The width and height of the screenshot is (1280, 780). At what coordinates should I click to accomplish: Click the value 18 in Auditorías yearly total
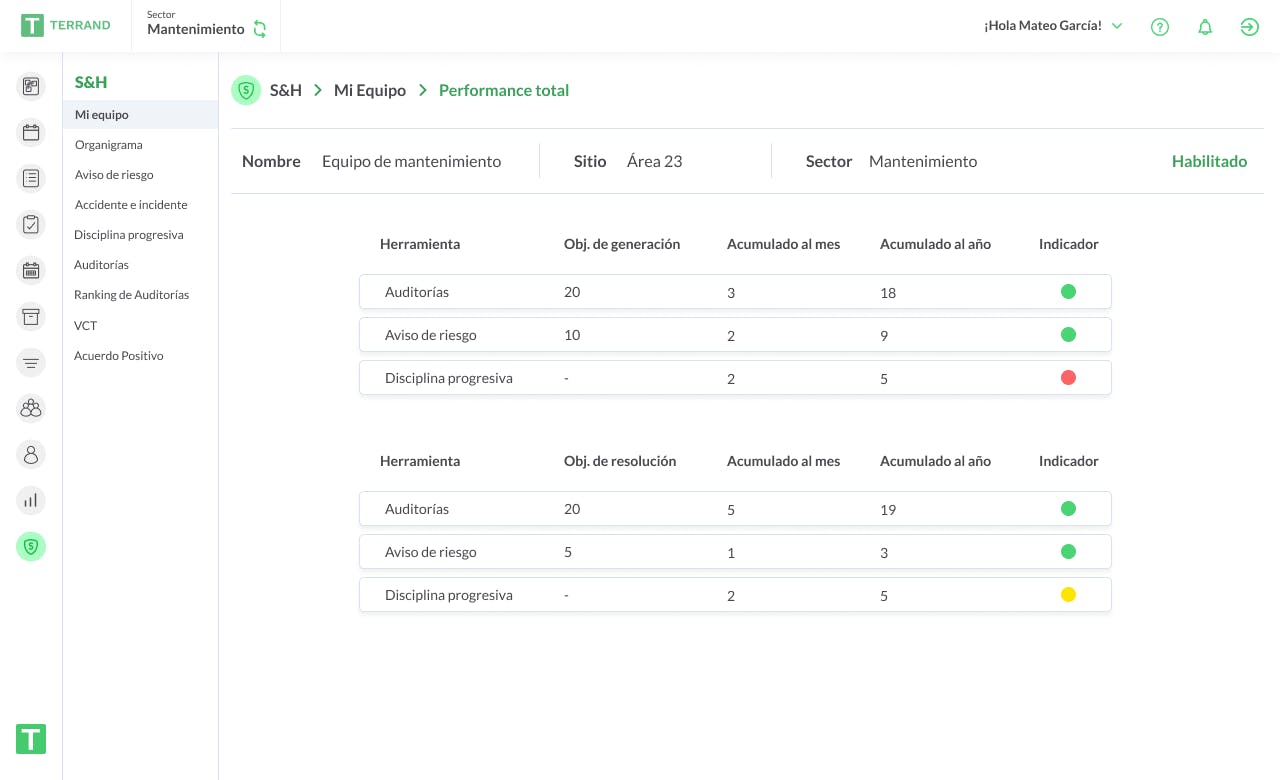[x=888, y=293]
